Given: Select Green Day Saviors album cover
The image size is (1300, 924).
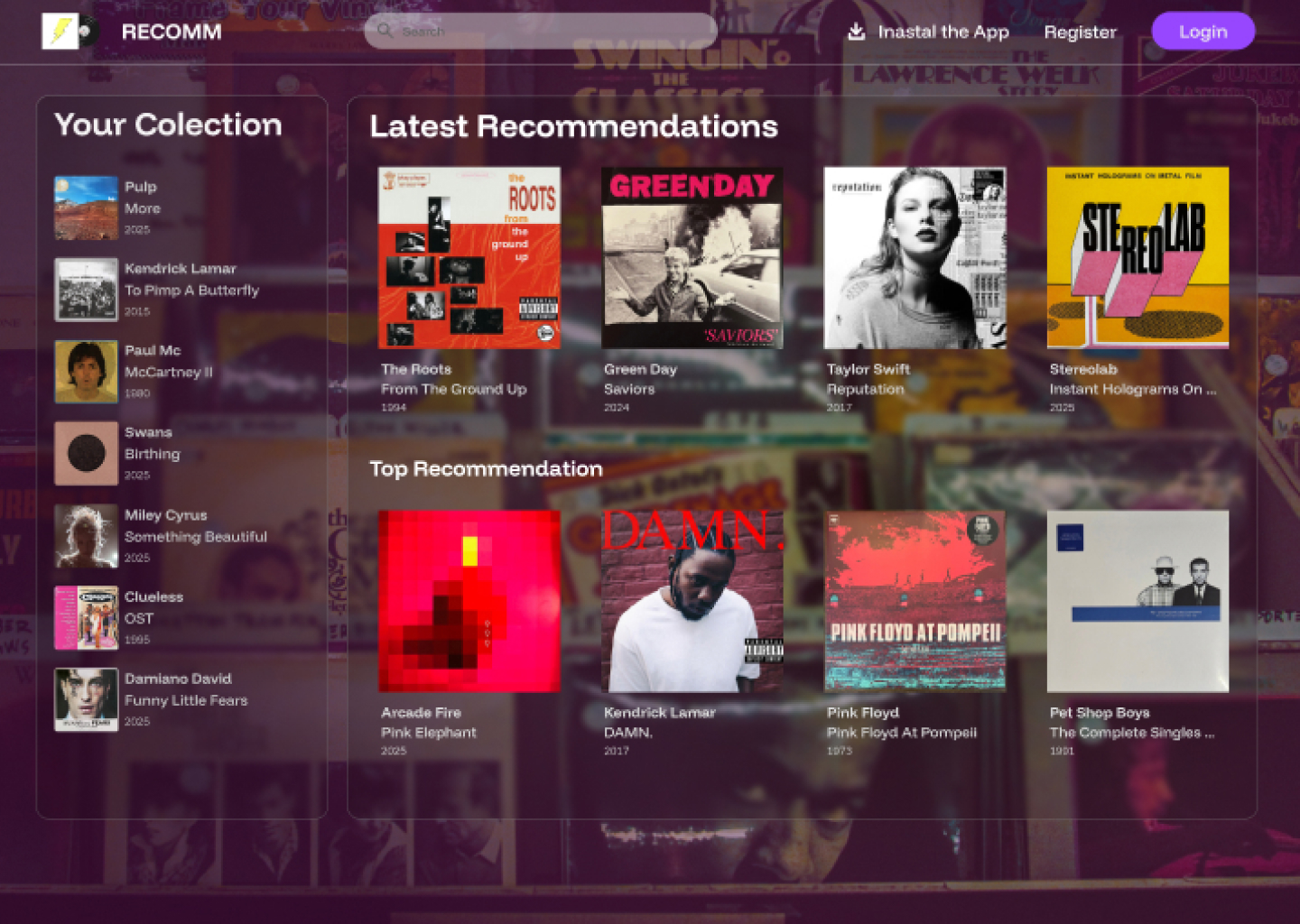Looking at the screenshot, I should pos(692,258).
